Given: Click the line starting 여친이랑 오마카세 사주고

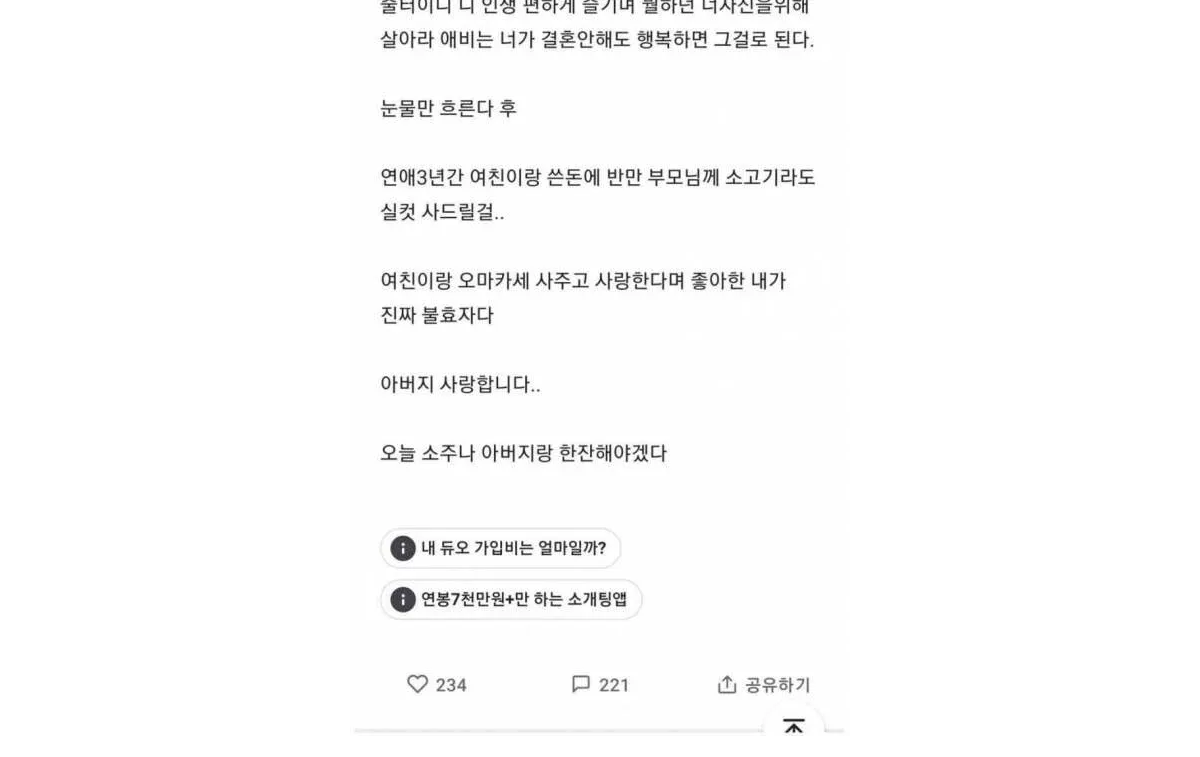Looking at the screenshot, I should point(583,282).
